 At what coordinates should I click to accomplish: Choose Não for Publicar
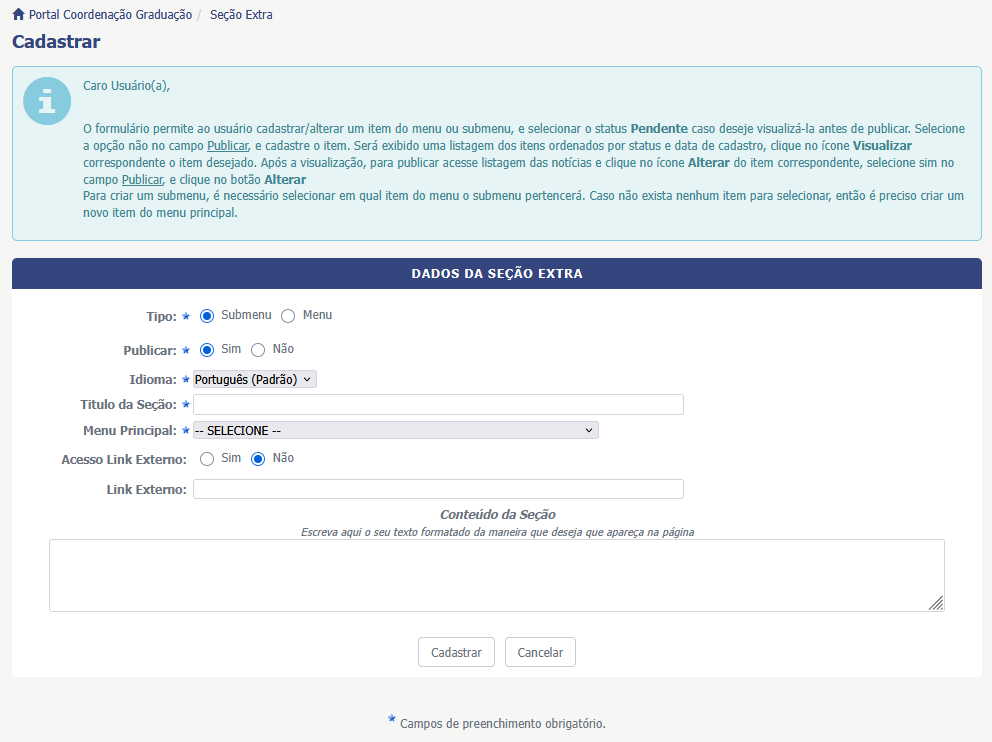pyautogui.click(x=257, y=350)
